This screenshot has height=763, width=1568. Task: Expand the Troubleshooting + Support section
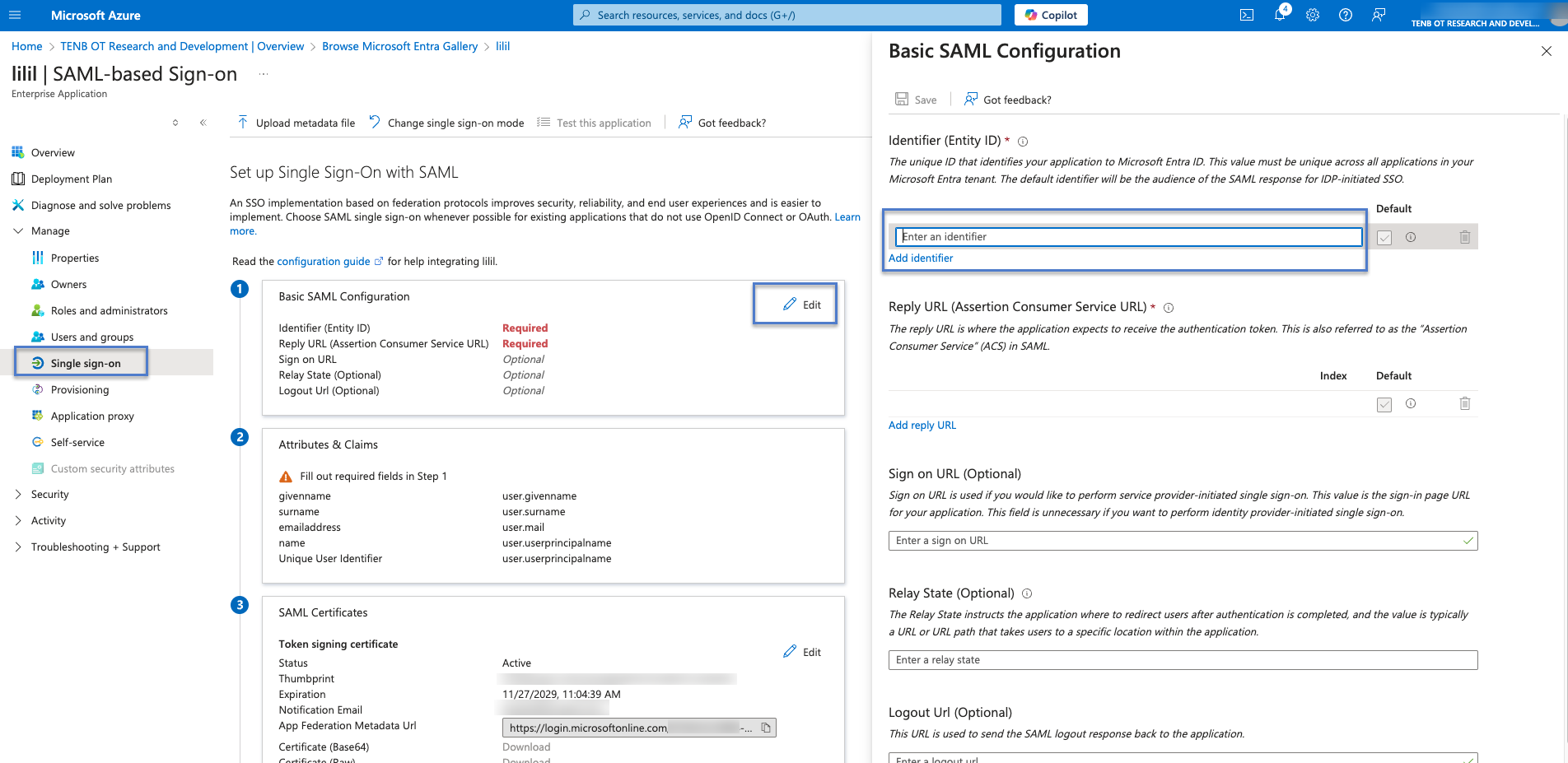pyautogui.click(x=18, y=547)
